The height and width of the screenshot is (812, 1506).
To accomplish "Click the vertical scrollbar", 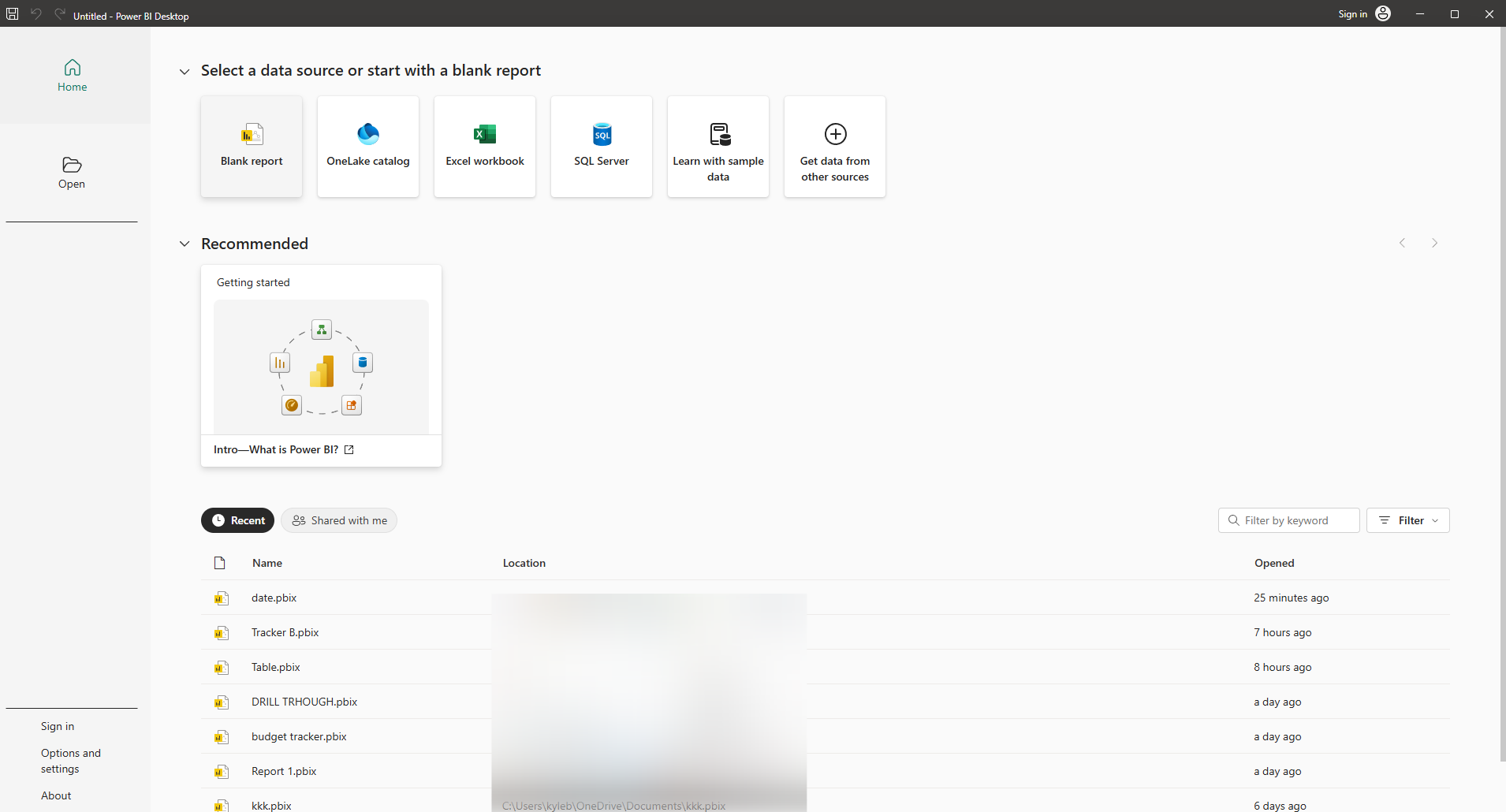I will tap(1503, 394).
